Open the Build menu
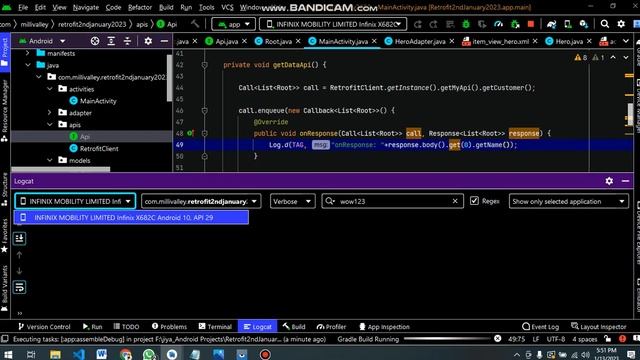Image resolution: width=640 pixels, height=360 pixels. pyautogui.click(x=166, y=7)
